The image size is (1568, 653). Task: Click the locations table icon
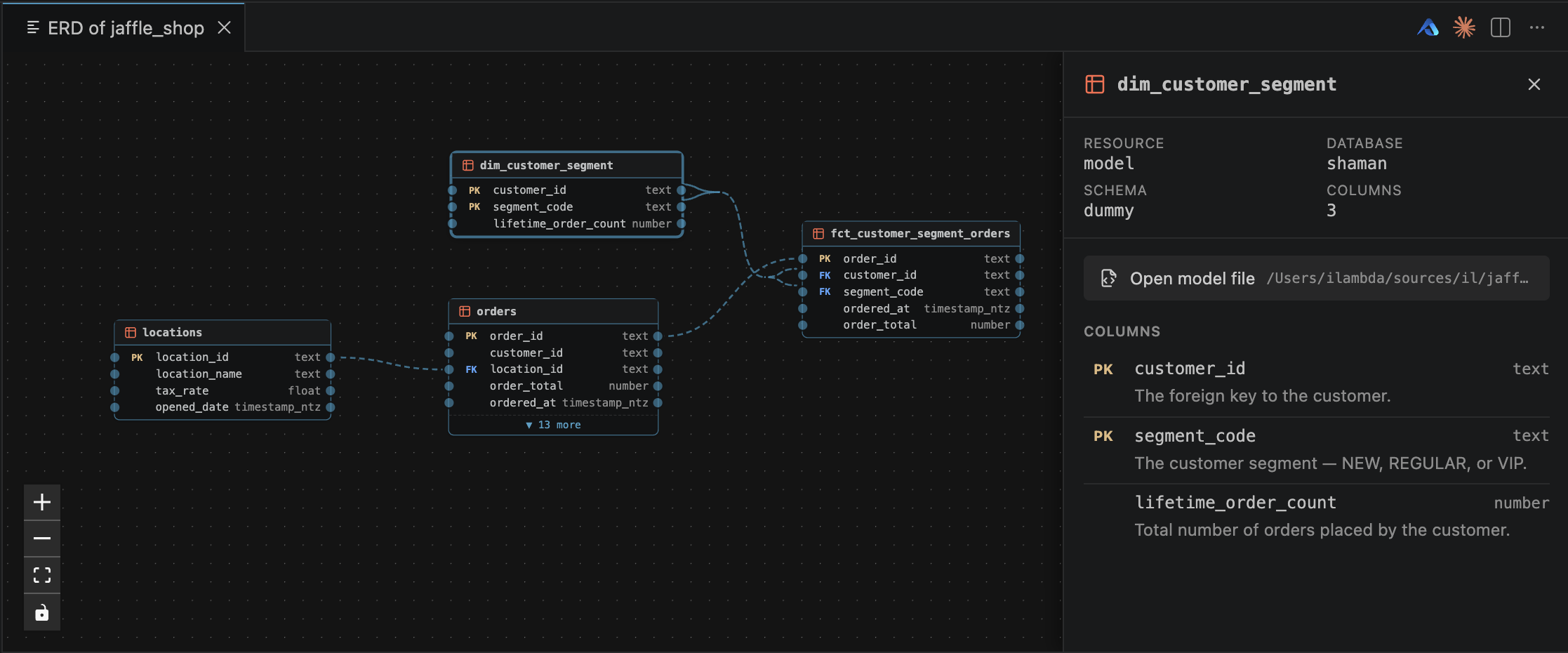coord(131,332)
